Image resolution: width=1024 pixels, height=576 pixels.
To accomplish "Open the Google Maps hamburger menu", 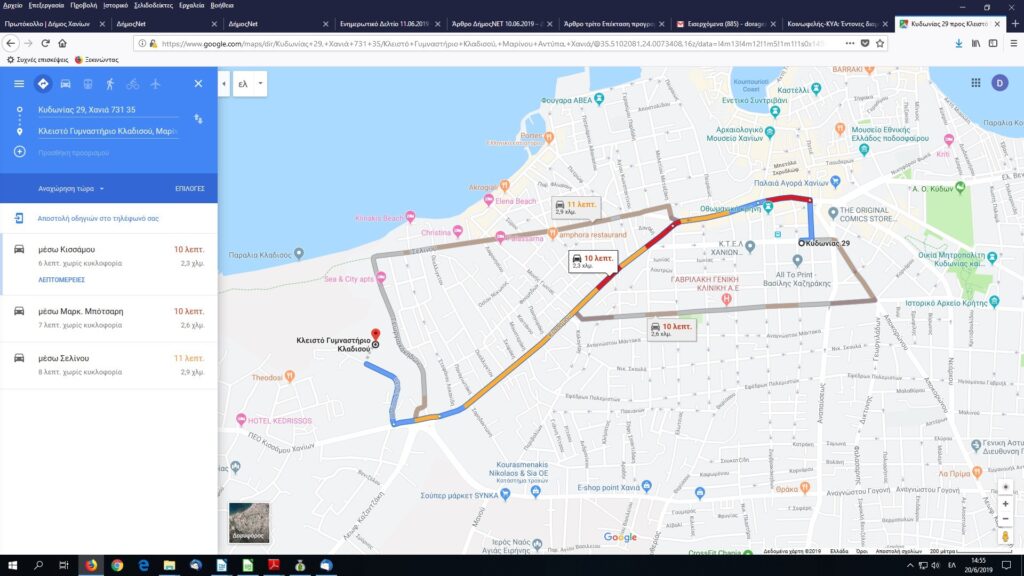I will 19,83.
